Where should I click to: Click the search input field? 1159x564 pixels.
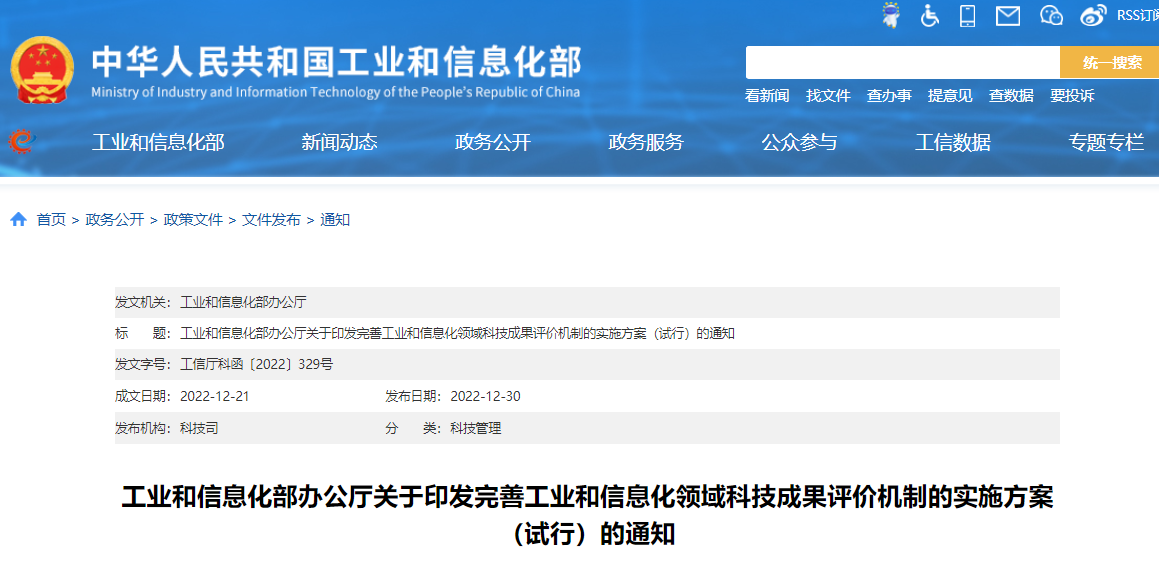coord(902,62)
